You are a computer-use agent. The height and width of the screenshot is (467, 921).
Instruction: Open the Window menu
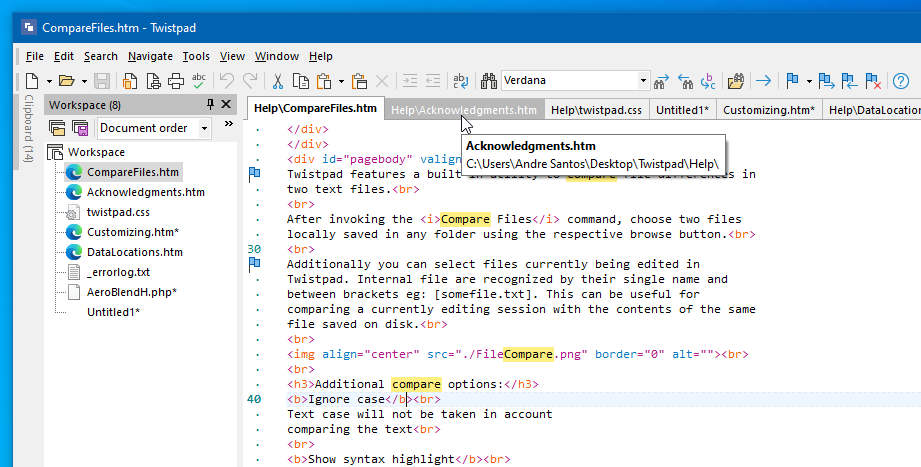click(x=277, y=56)
